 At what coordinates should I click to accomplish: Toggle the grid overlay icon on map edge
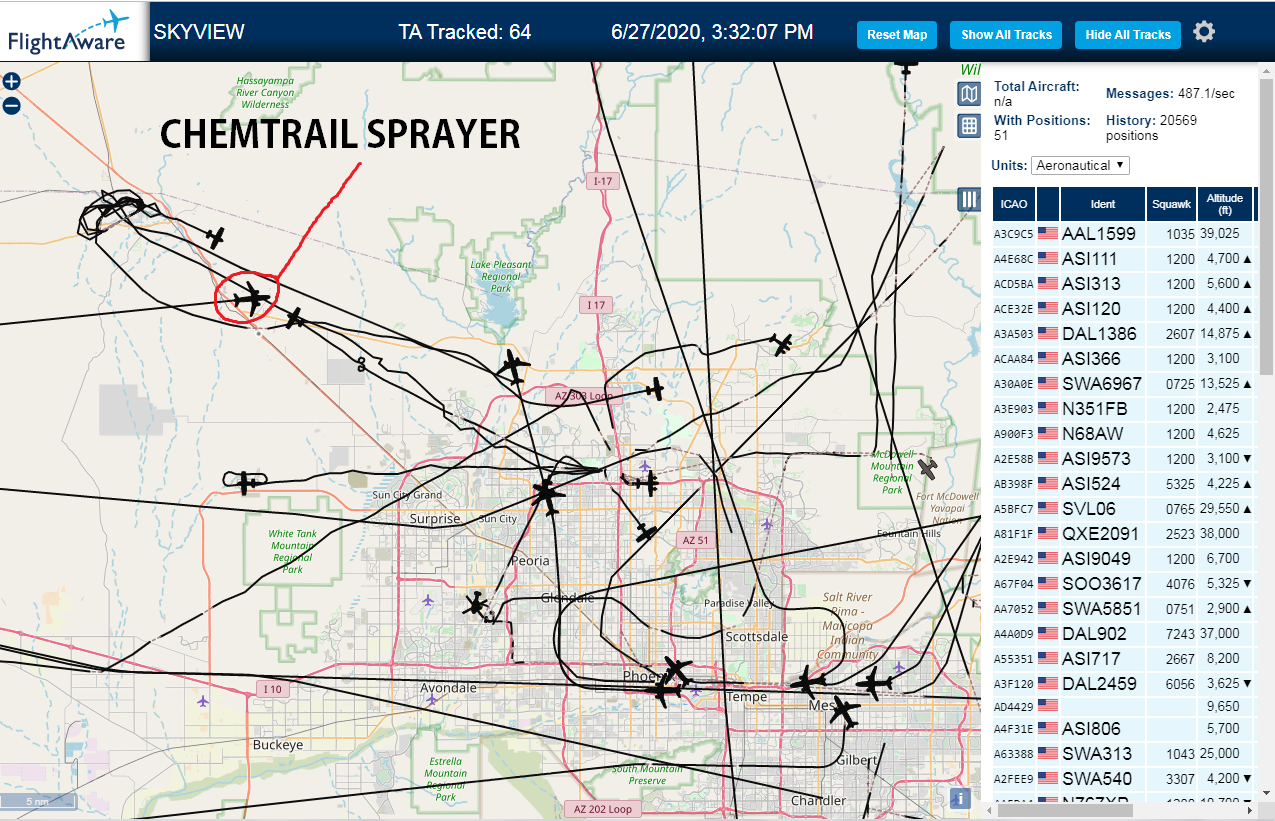click(968, 126)
